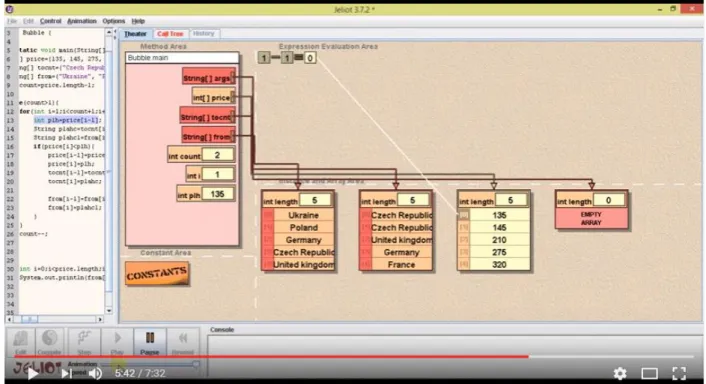
Task: Click Ukraine in the first array
Action: pyautogui.click(x=303, y=215)
